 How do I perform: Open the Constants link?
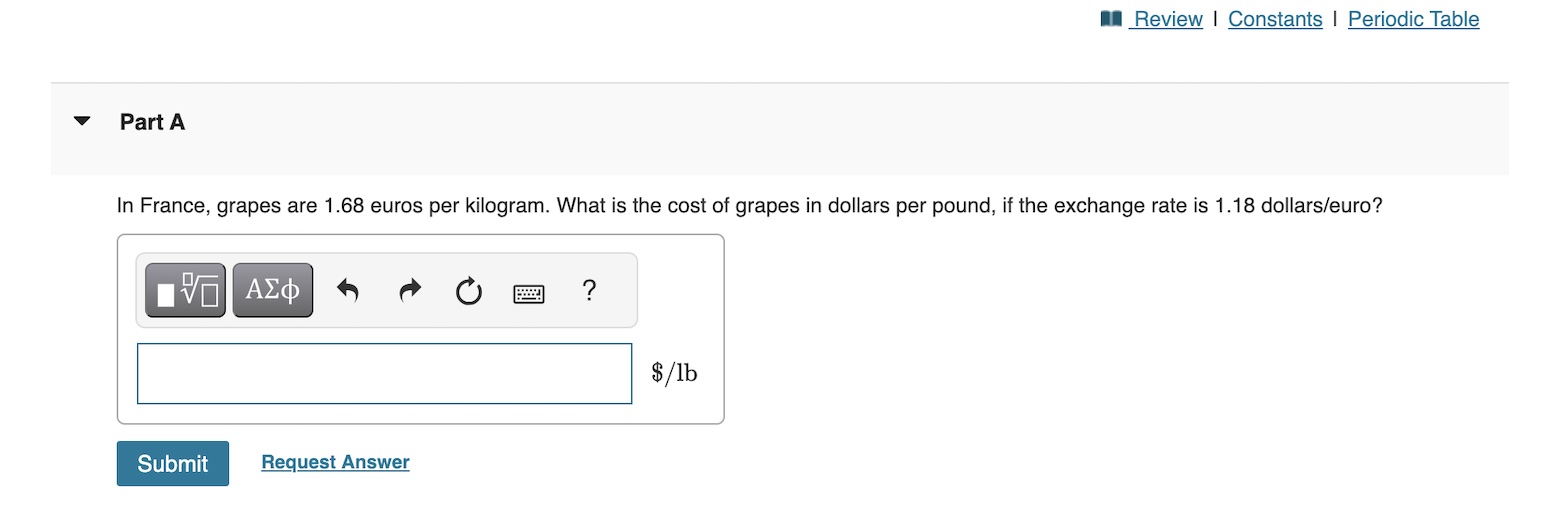tap(1275, 19)
